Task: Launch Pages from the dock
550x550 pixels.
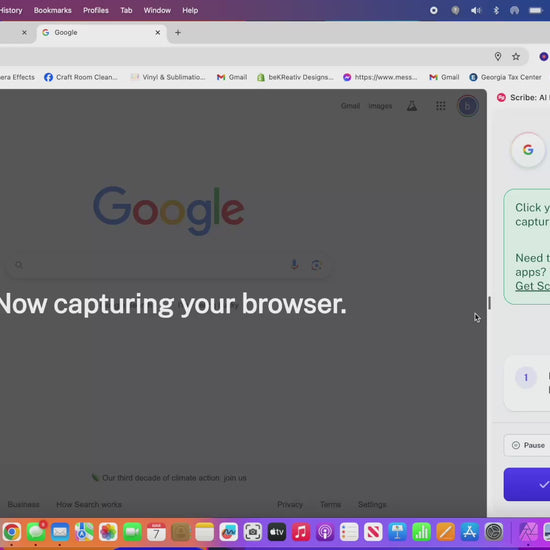Action: (x=445, y=532)
